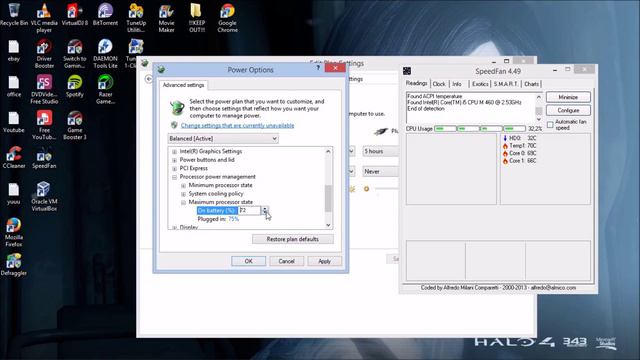Open the TuneUp Utilities desktop icon
The height and width of the screenshot is (360, 640).
[136, 18]
